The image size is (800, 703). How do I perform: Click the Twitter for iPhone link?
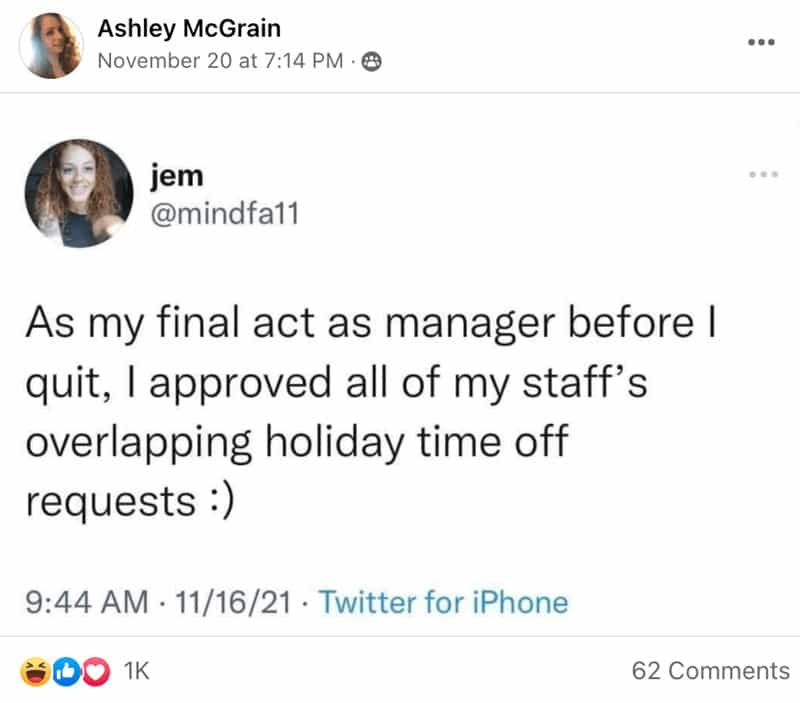(x=443, y=602)
